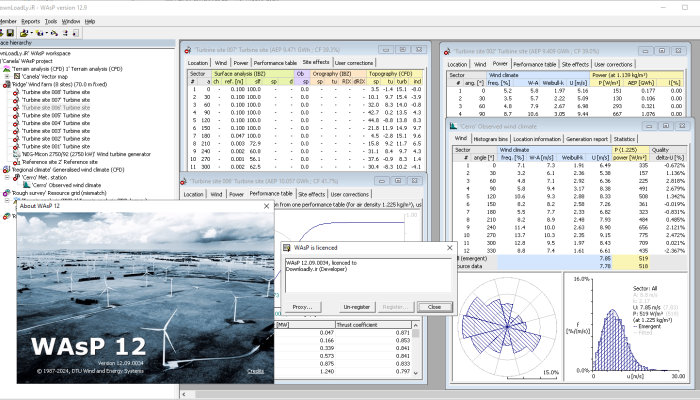Click the Turbine site 002 window title icon
700x400 pixels.
447,51
